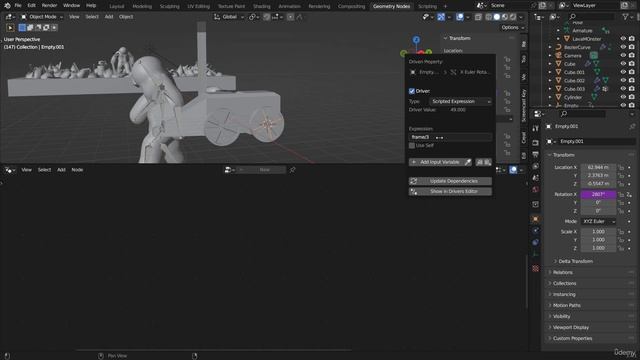This screenshot has width=640, height=360.
Task: Enable the Use Self checkbox
Action: point(412,145)
